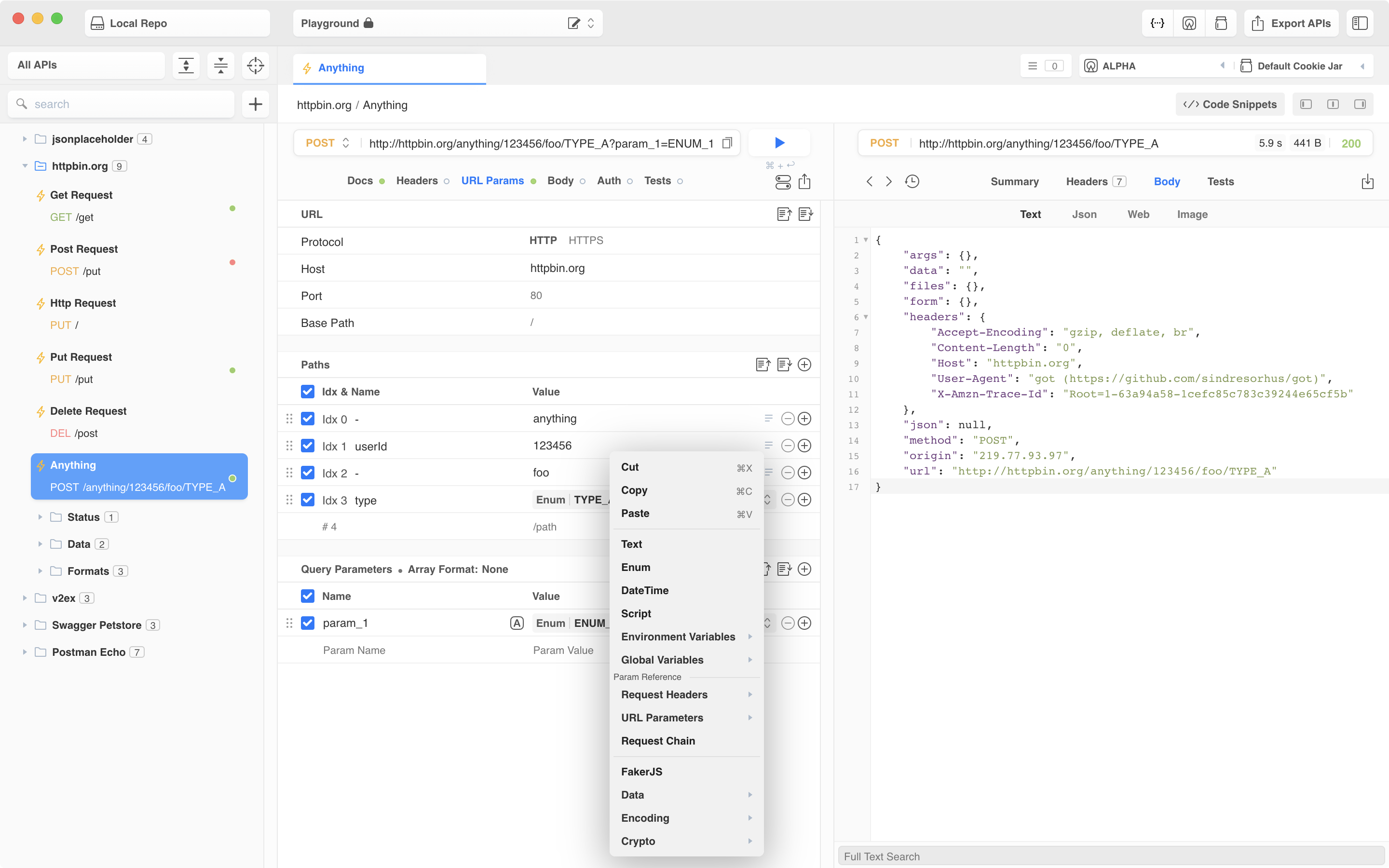The height and width of the screenshot is (868, 1389).
Task: Add a query parameter with the plus icon
Action: pyautogui.click(x=804, y=569)
